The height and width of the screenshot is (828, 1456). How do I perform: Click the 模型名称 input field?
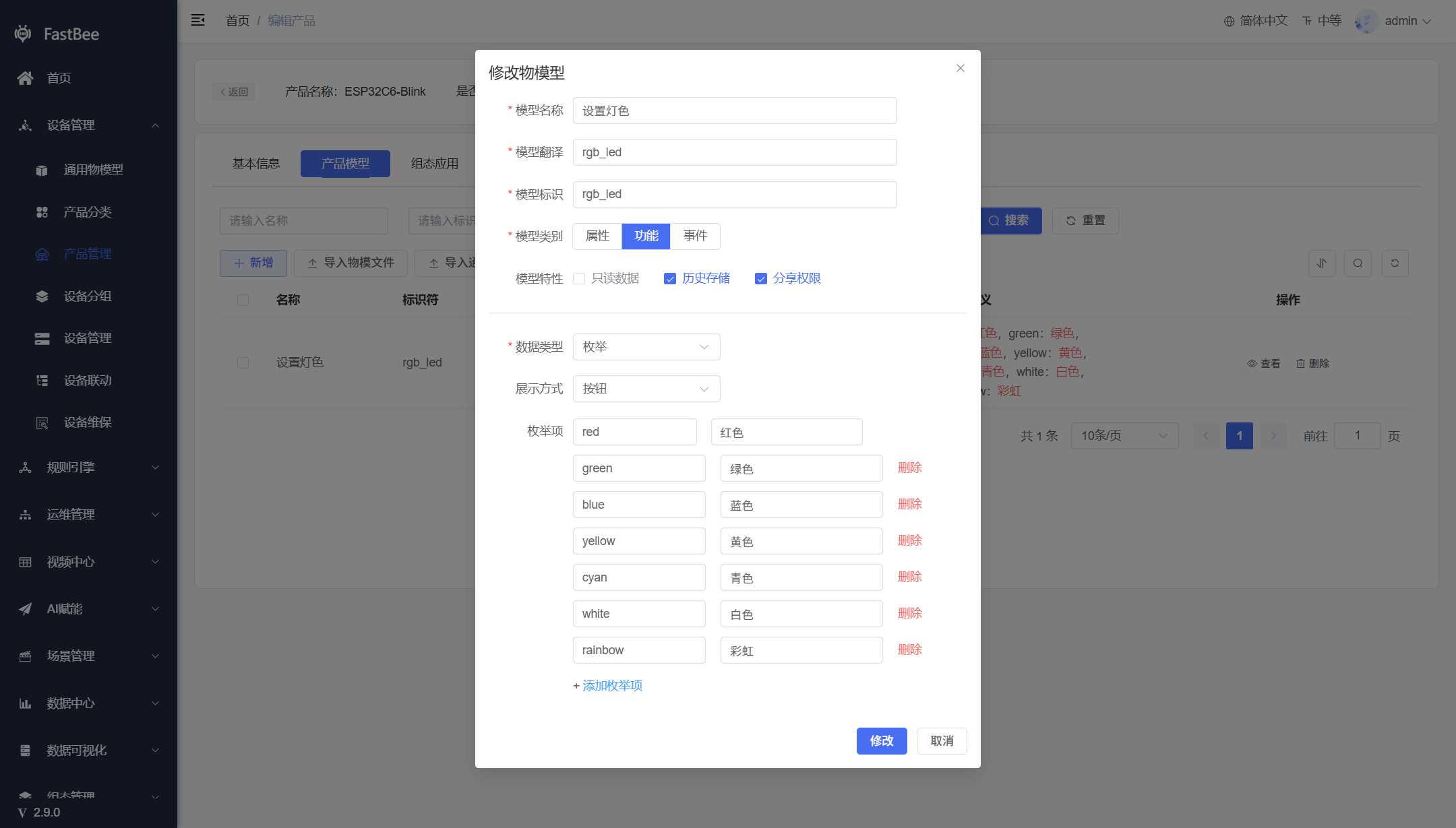click(735, 110)
